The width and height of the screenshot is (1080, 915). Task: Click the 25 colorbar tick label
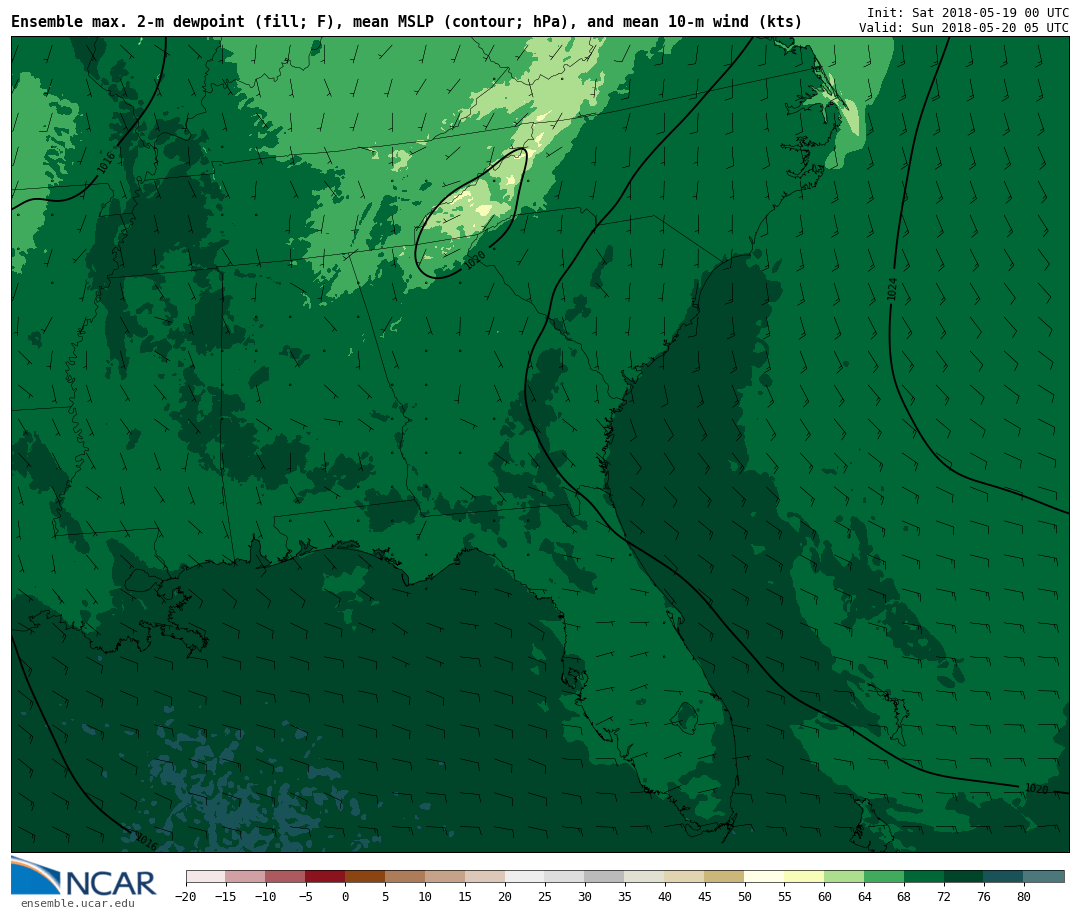coord(545,896)
